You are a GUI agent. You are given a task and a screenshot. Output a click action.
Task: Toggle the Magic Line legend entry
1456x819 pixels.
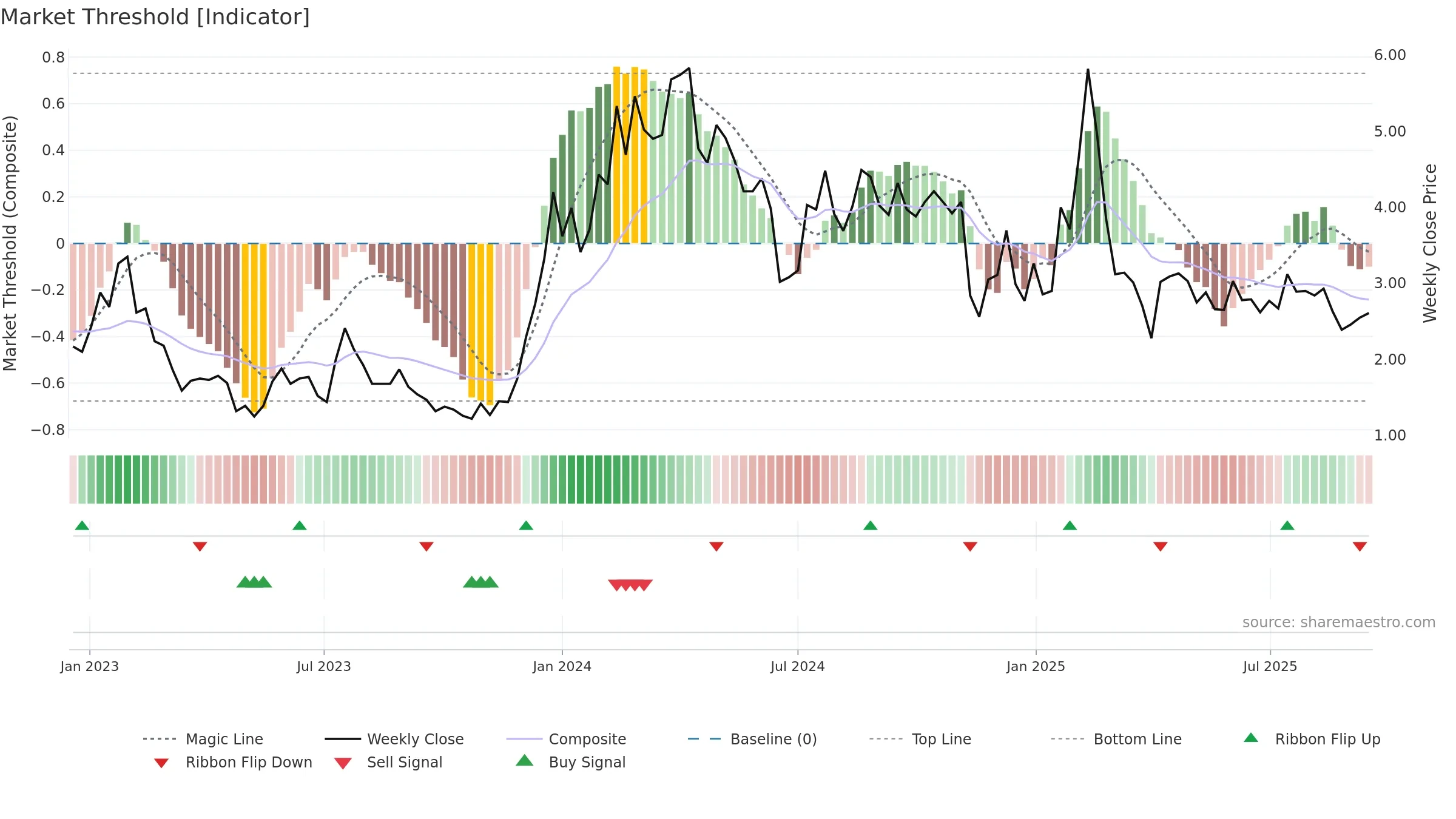point(203,739)
